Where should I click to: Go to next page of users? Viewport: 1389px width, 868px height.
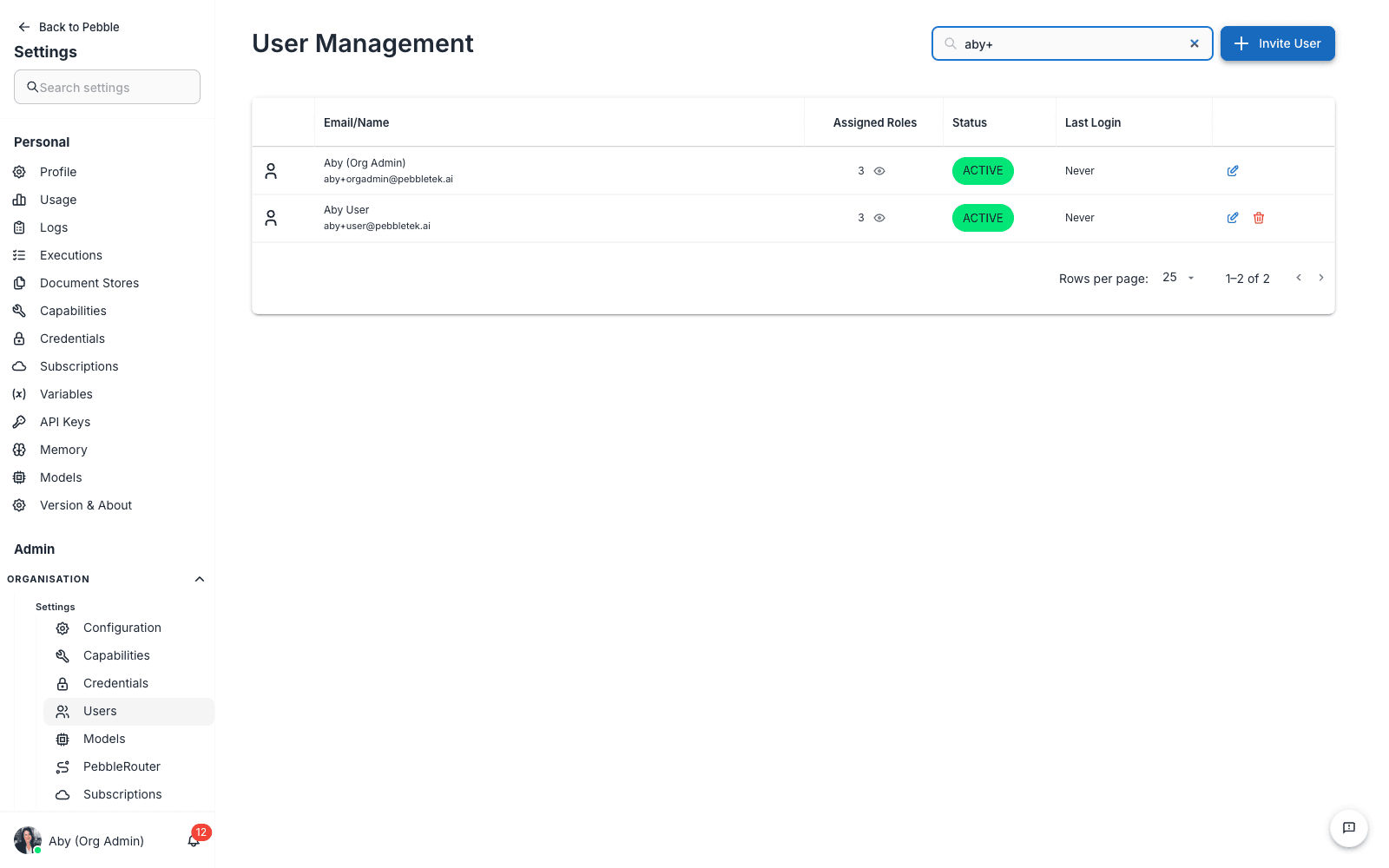1321,278
